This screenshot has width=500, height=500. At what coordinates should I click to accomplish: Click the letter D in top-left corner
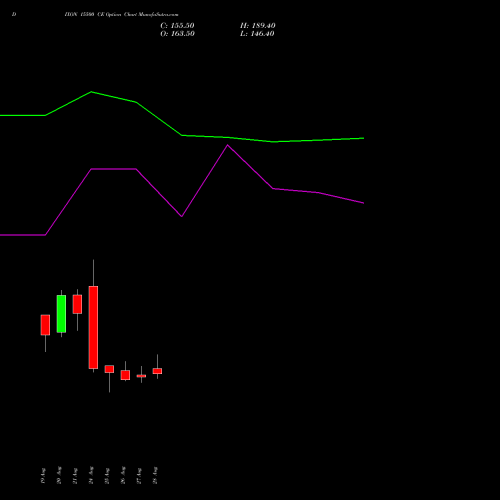point(14,15)
